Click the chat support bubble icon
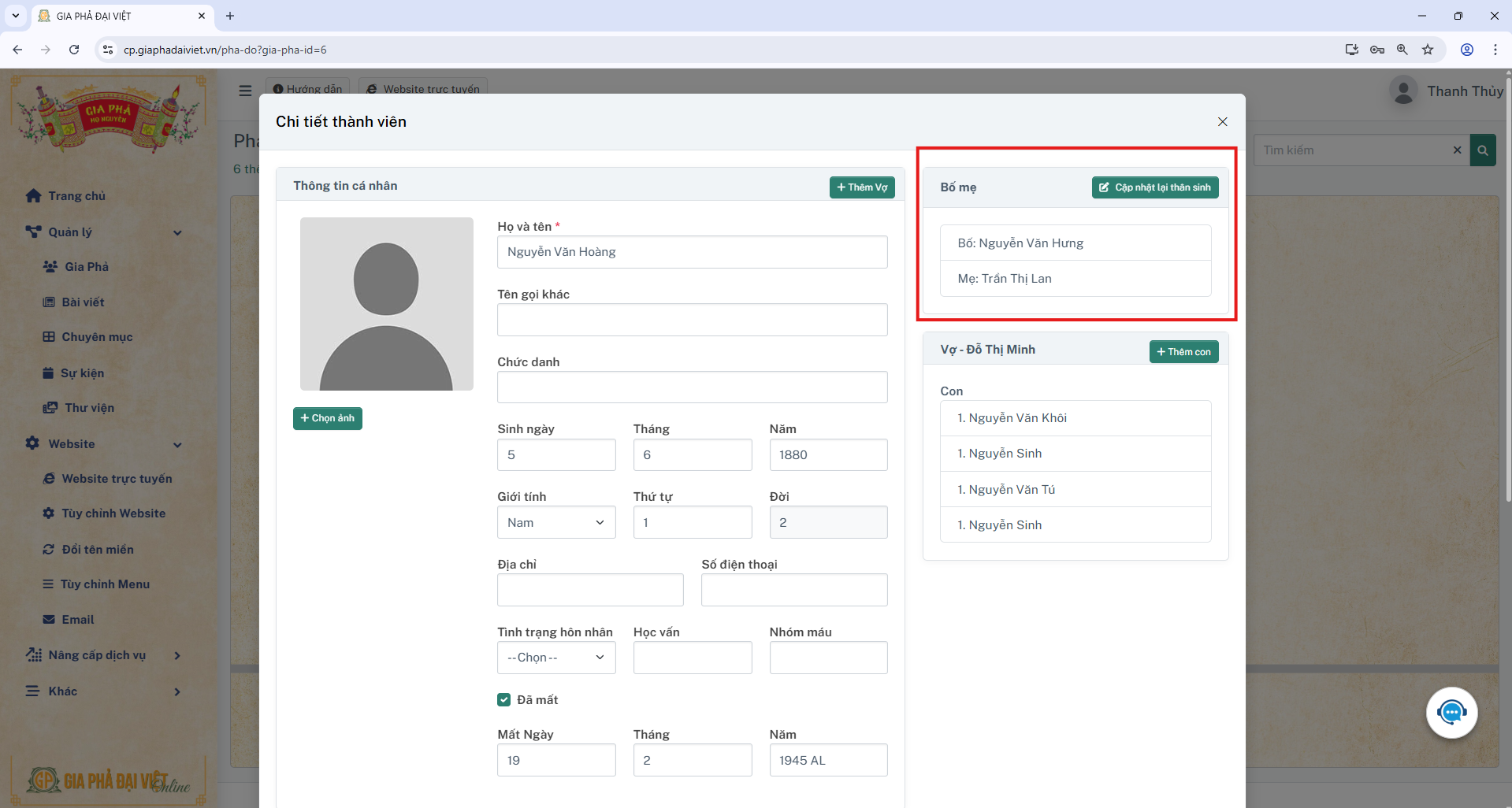1512x808 pixels. point(1451,713)
